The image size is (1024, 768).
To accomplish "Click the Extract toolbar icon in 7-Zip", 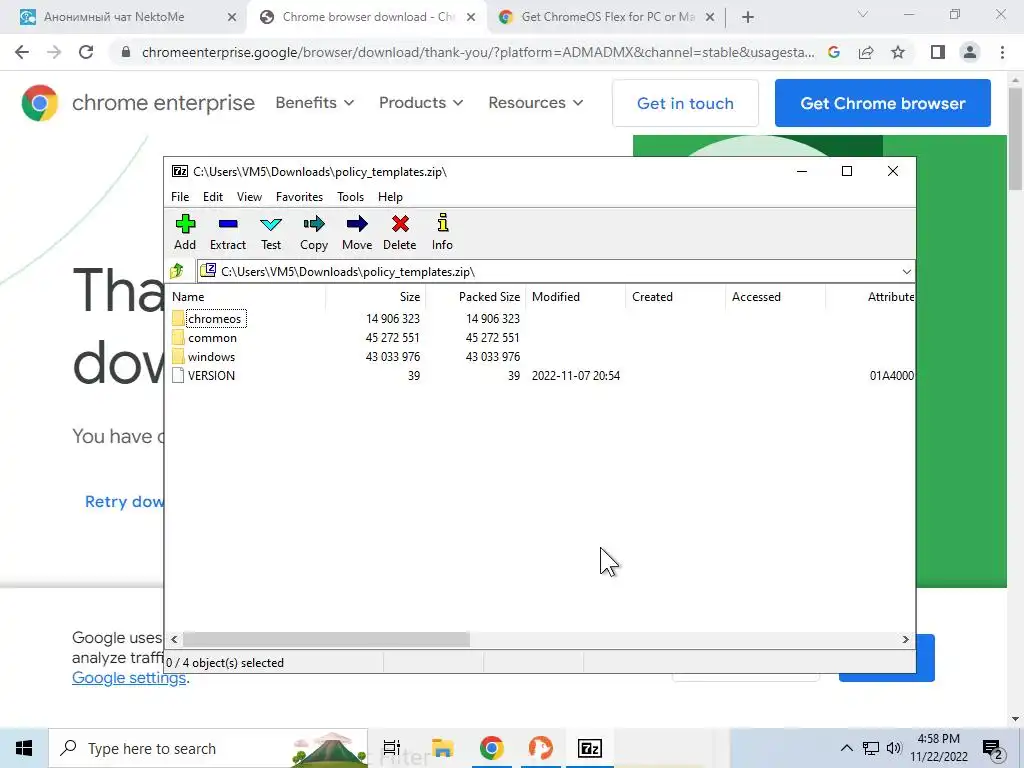I will click(x=227, y=232).
